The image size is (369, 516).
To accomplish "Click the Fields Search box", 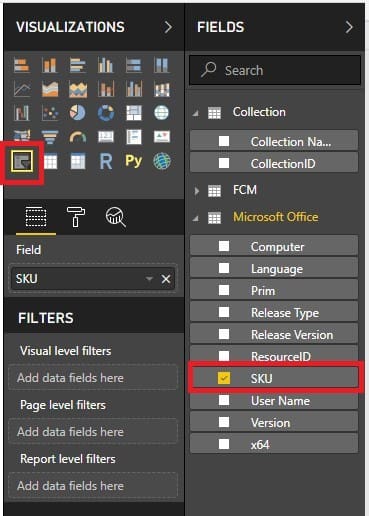I will click(x=275, y=70).
